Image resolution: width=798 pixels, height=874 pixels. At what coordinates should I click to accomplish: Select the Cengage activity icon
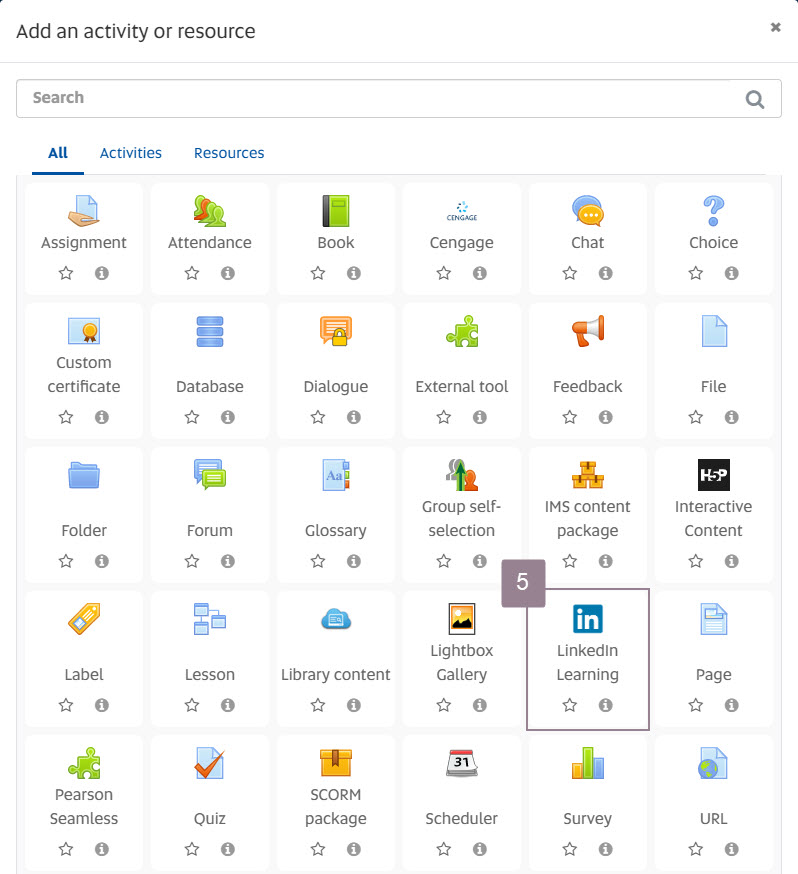click(461, 211)
